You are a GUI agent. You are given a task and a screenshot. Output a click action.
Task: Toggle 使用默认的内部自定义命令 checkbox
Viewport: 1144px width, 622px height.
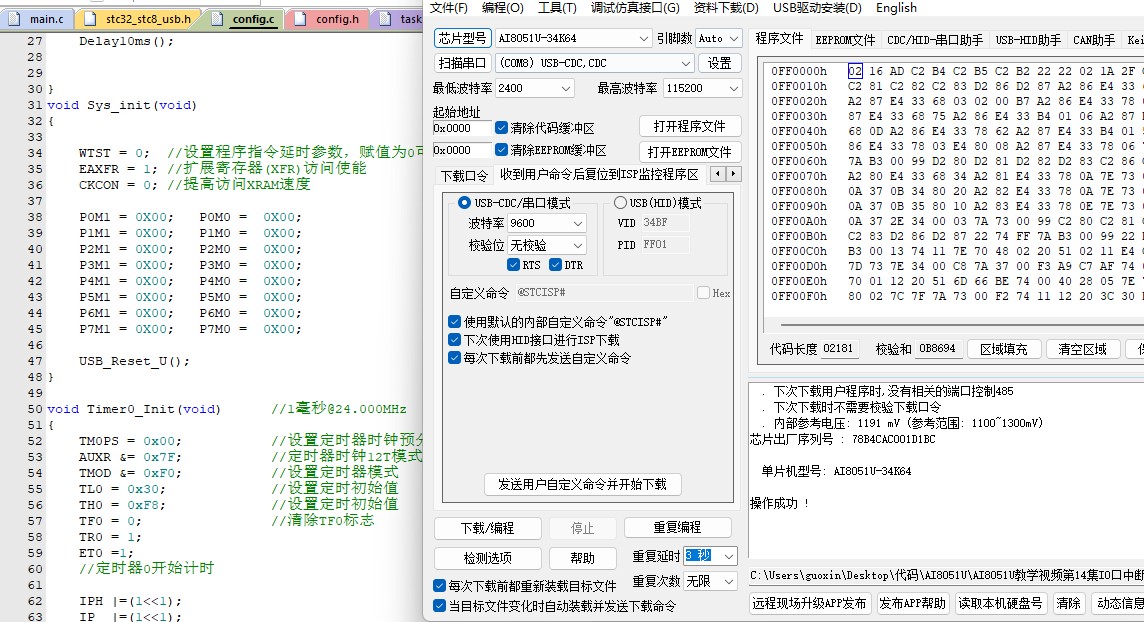tap(455, 322)
